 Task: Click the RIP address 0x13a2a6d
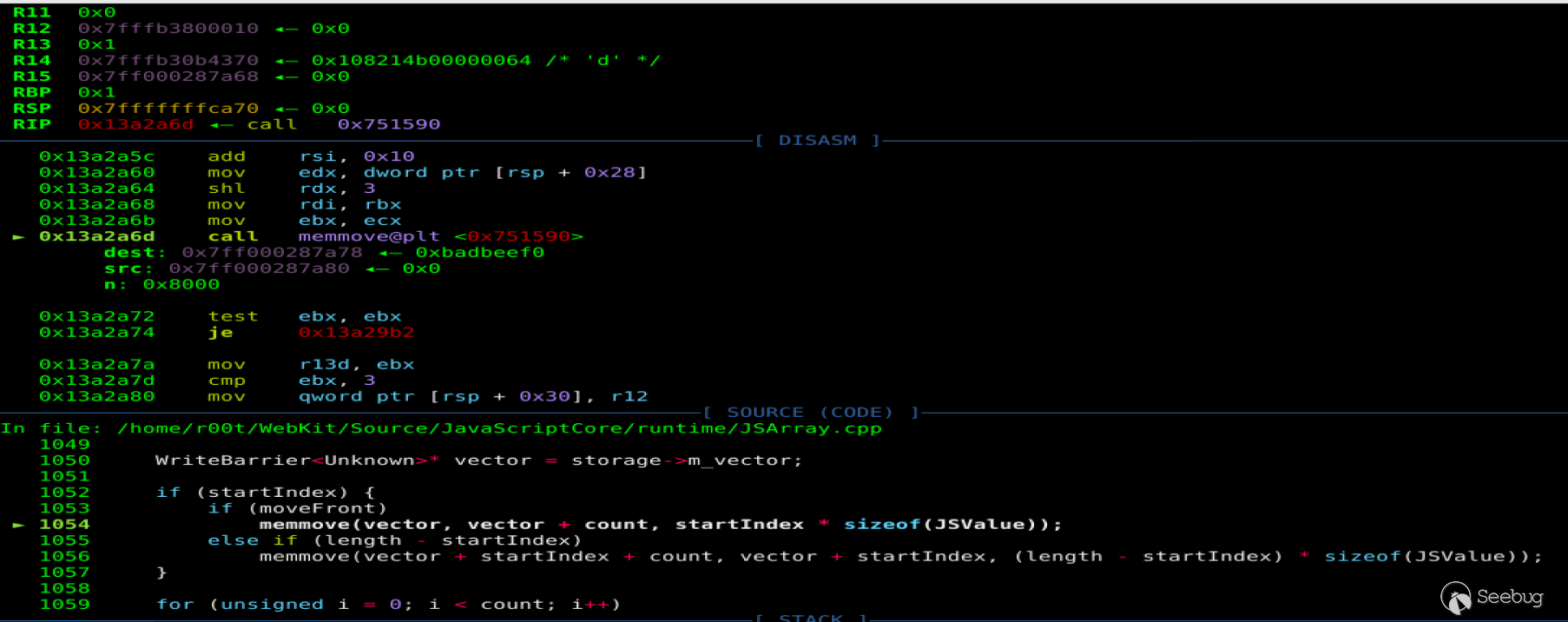(x=135, y=124)
